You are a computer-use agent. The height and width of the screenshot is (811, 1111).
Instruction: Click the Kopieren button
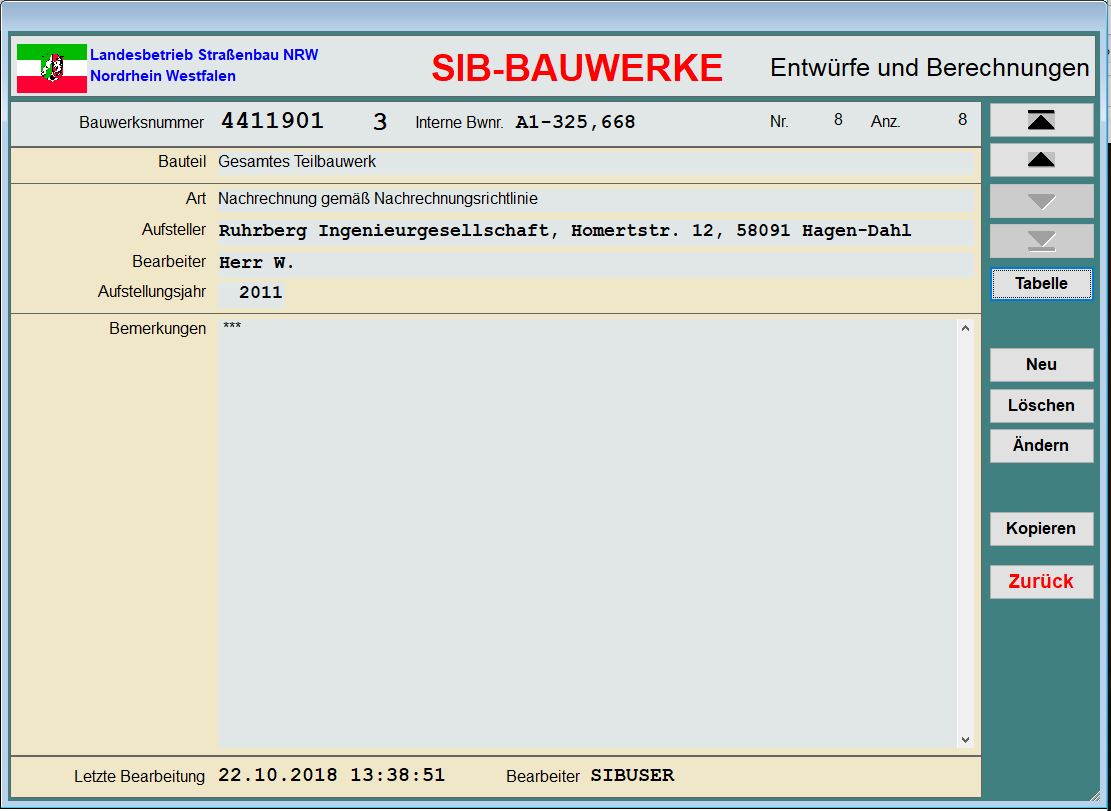(x=1041, y=528)
